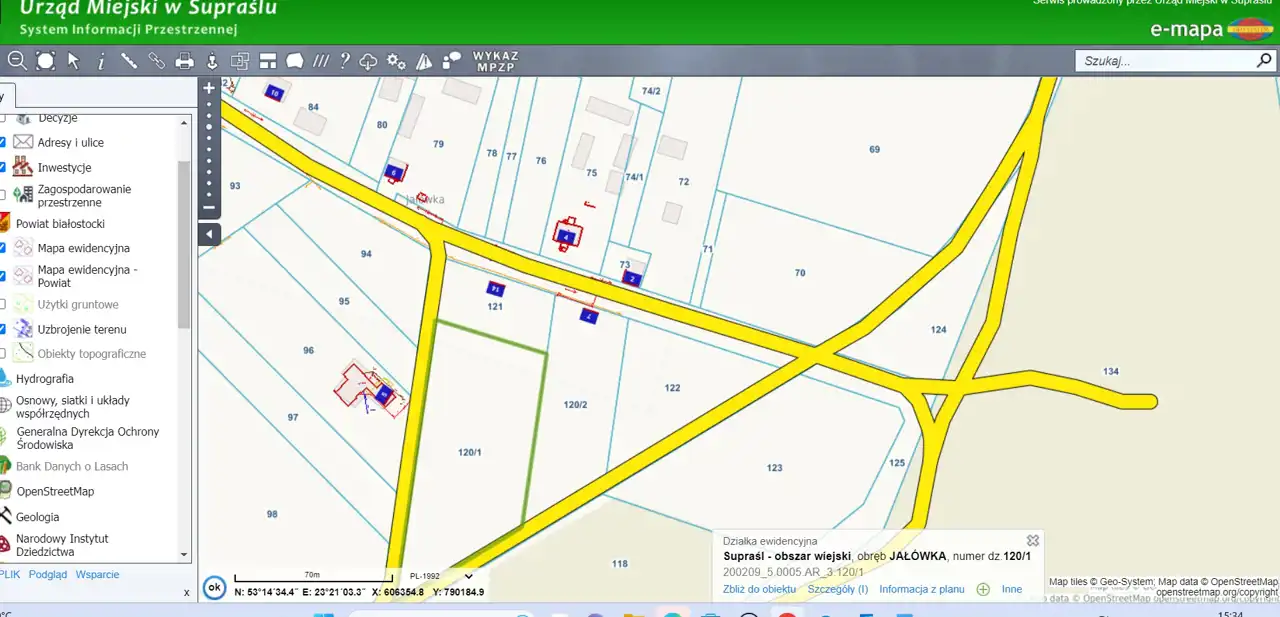Click the WYKAZ MPZP menu item
This screenshot has height=617, width=1280.
(495, 61)
